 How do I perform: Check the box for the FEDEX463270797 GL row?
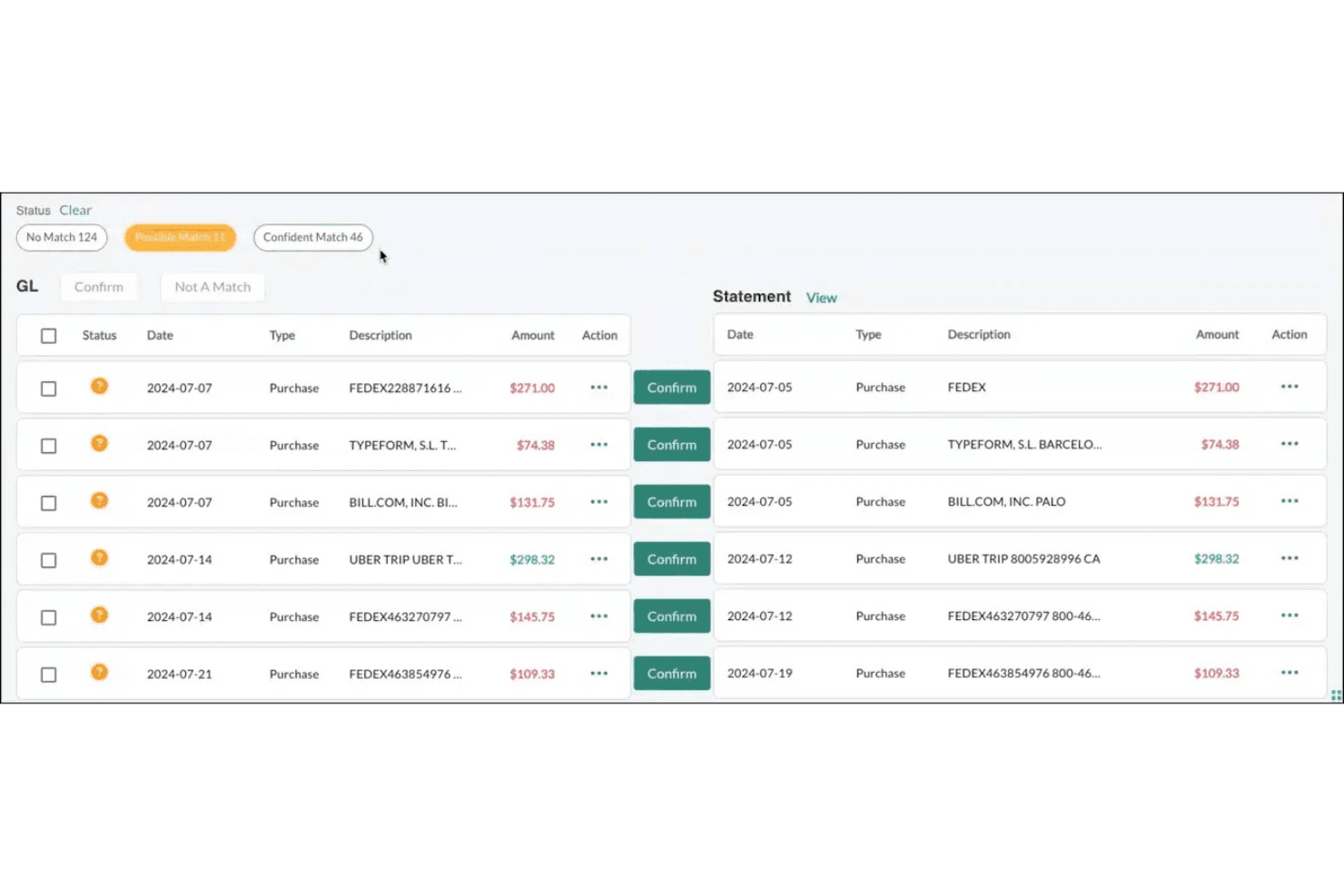(49, 617)
